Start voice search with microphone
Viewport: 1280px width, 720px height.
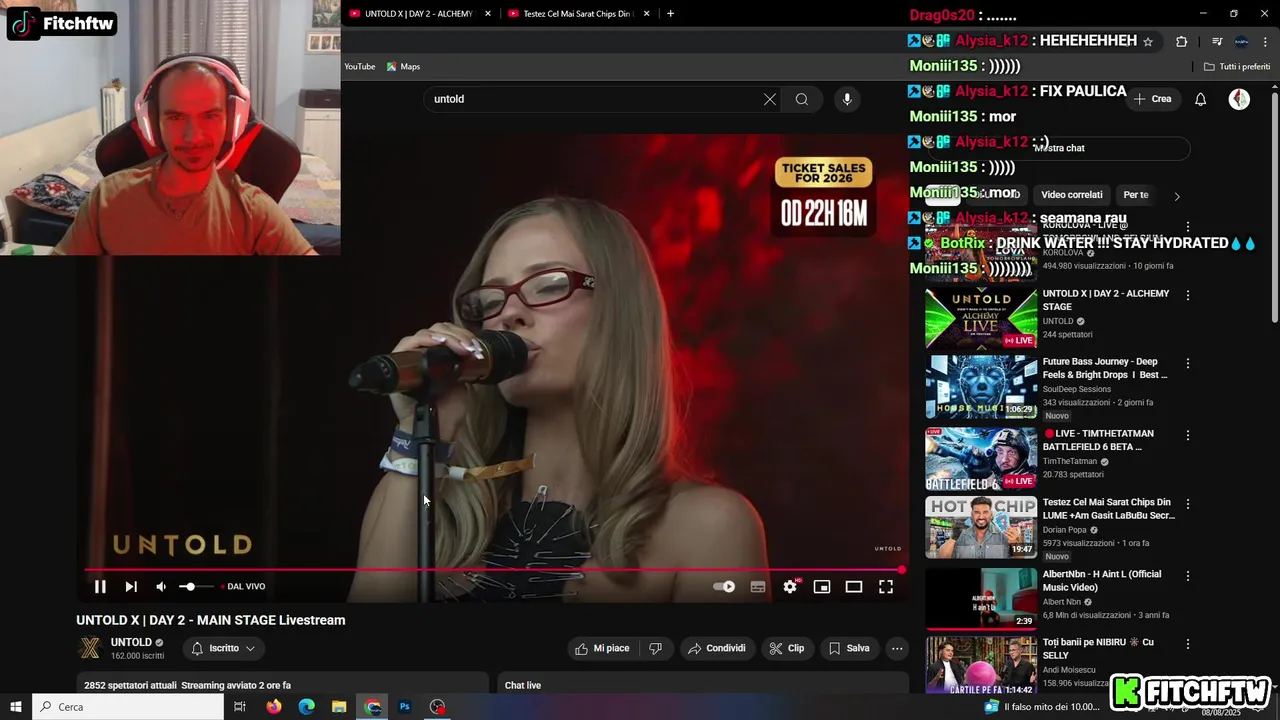pyautogui.click(x=847, y=99)
